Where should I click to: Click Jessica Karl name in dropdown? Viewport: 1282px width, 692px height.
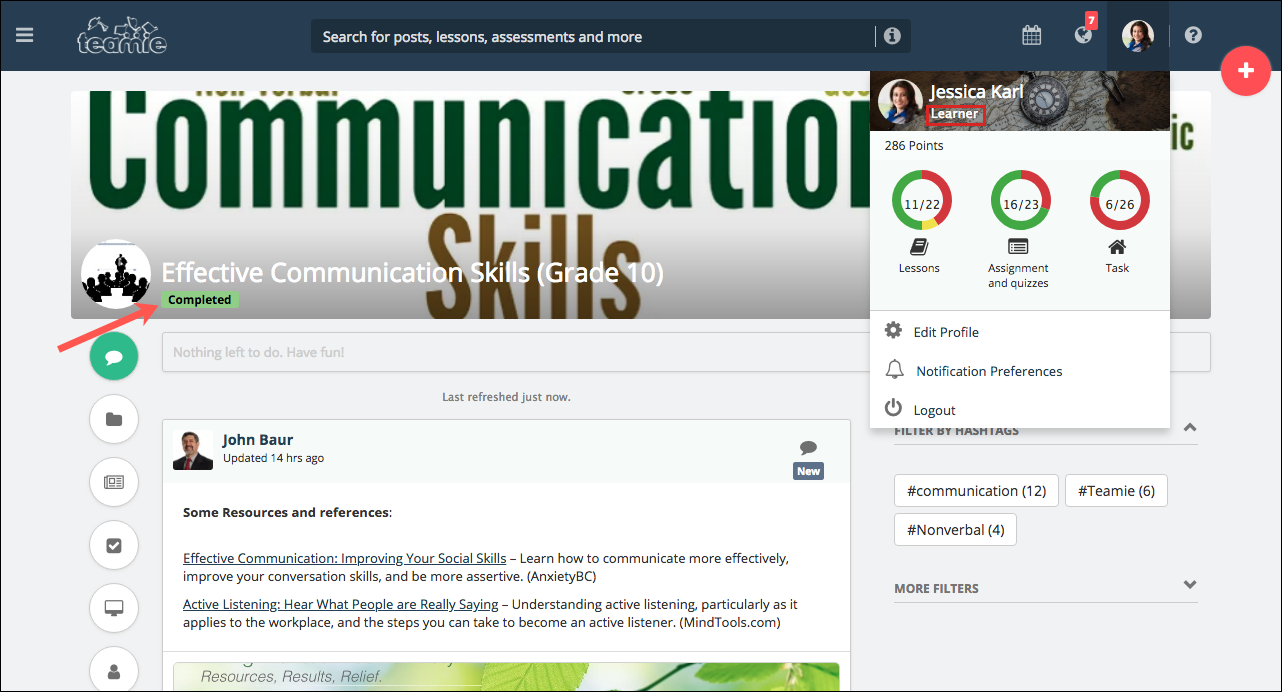pyautogui.click(x=977, y=92)
